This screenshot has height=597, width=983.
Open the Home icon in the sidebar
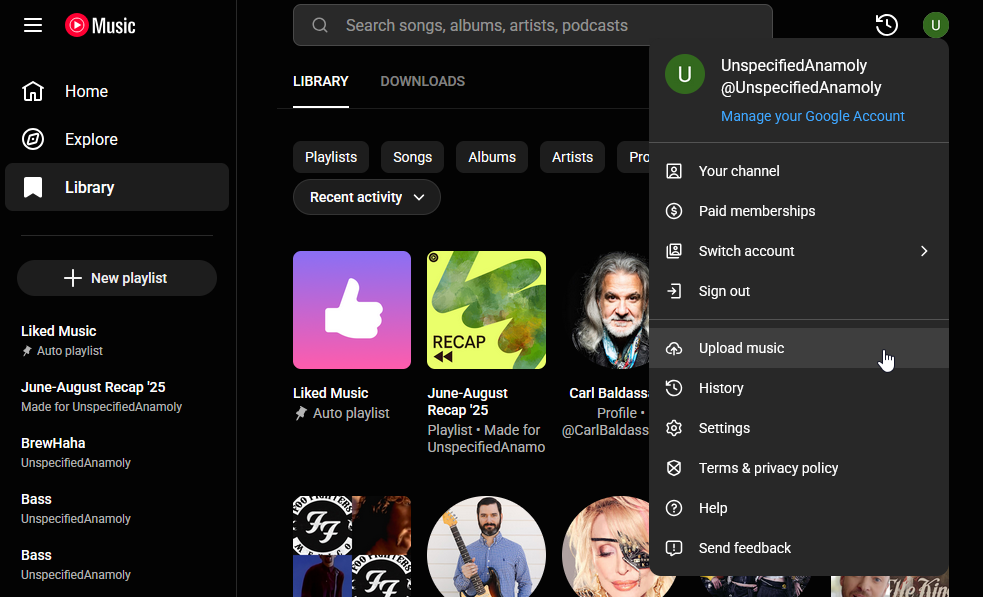(x=34, y=90)
